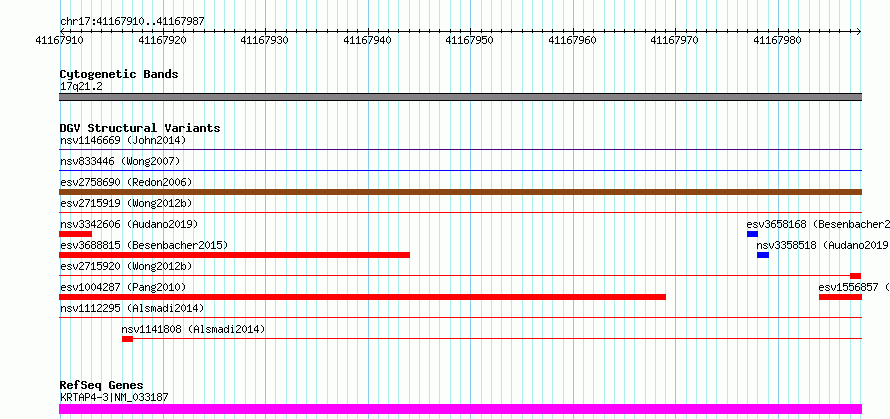Open the nsv3342606 (Audano2019) label
Screen dimensions: 890x419
129,224
